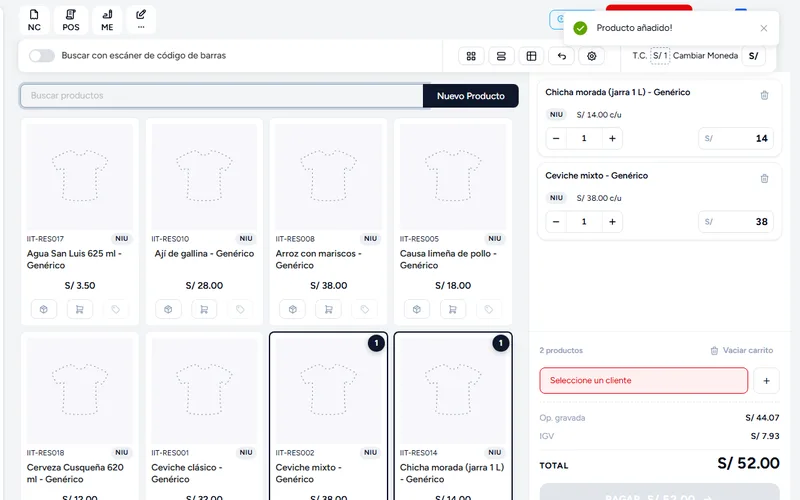Select Causa limeña de pollo product image

point(453,177)
